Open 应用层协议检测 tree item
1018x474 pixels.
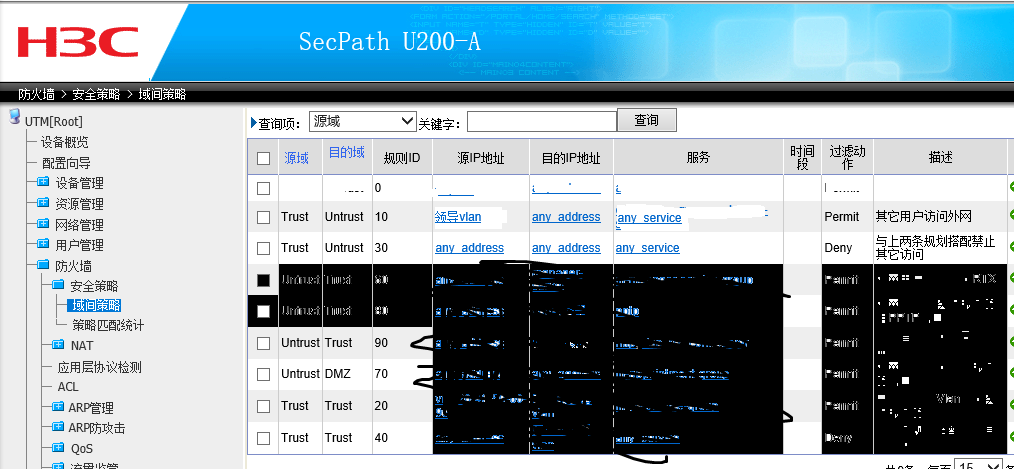point(99,367)
